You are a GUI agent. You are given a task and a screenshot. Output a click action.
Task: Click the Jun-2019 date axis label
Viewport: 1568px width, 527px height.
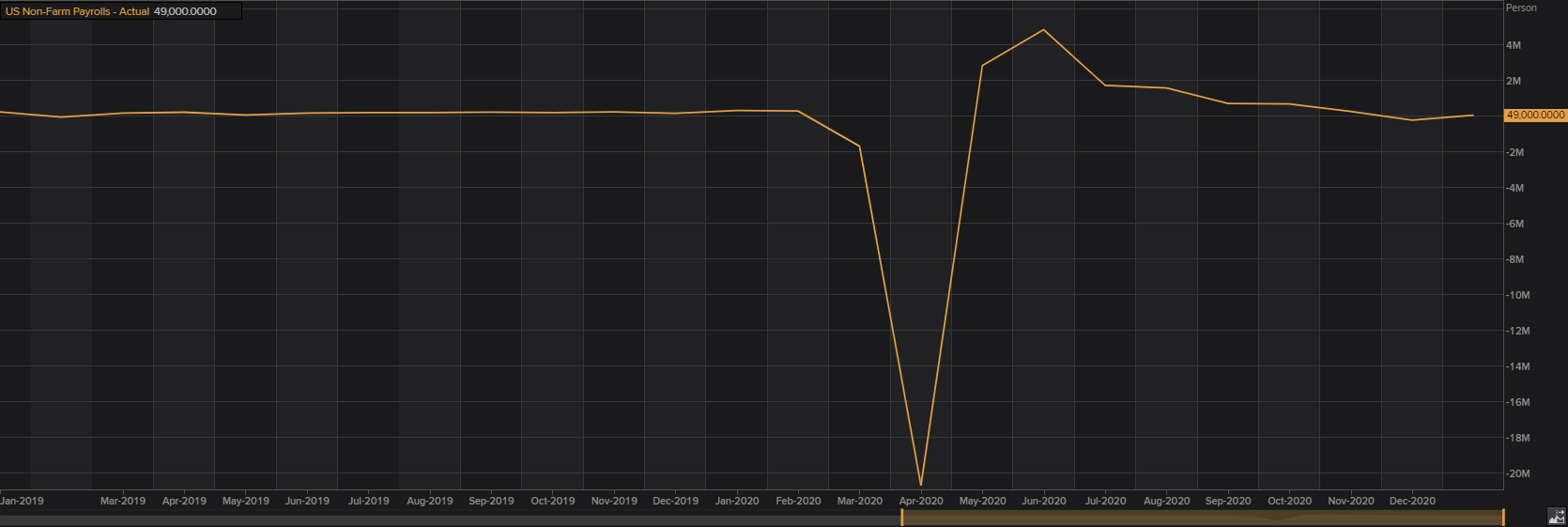tap(307, 501)
